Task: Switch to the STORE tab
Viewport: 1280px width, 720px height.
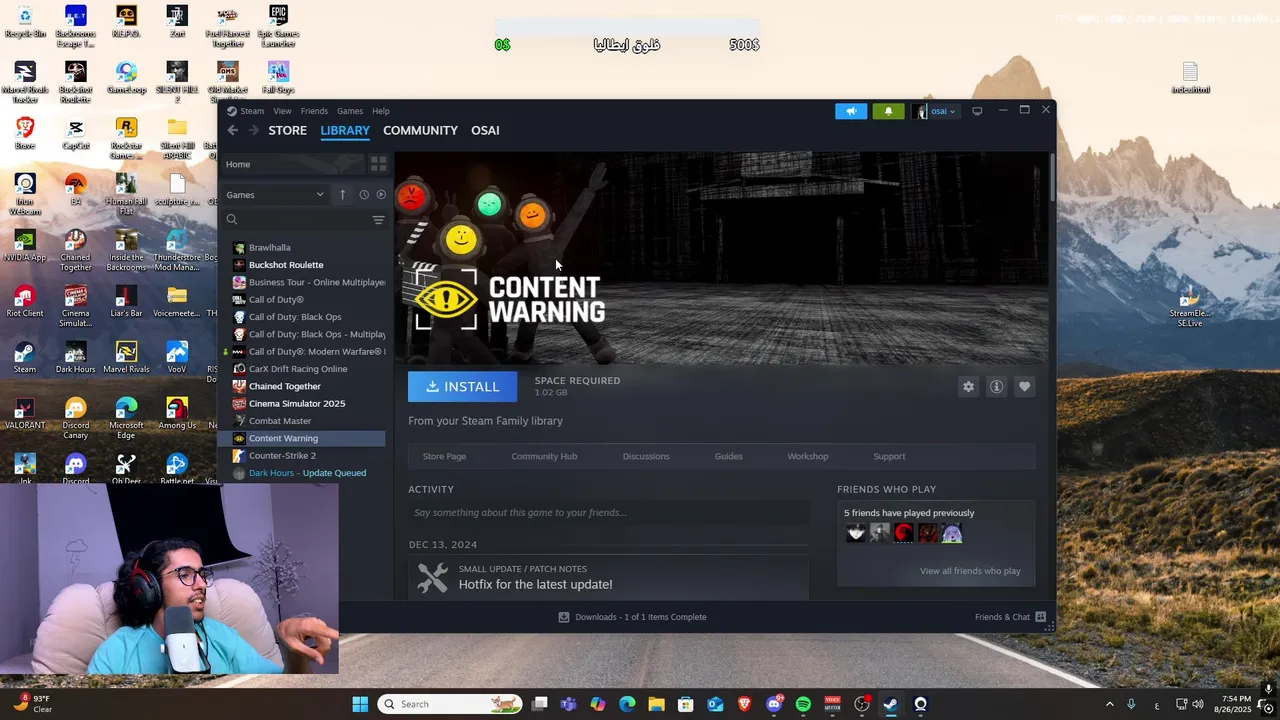Action: [x=287, y=130]
